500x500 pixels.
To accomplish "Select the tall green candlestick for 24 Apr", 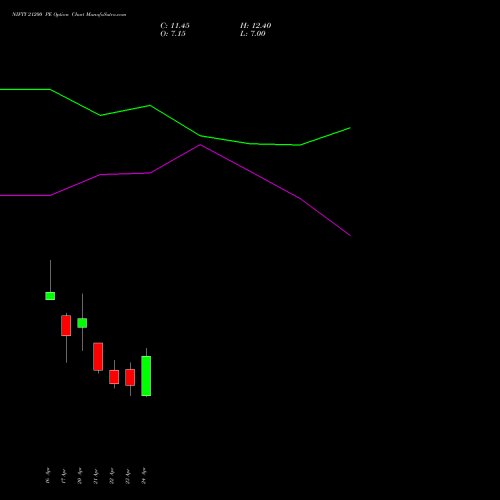I will pyautogui.click(x=146, y=376).
